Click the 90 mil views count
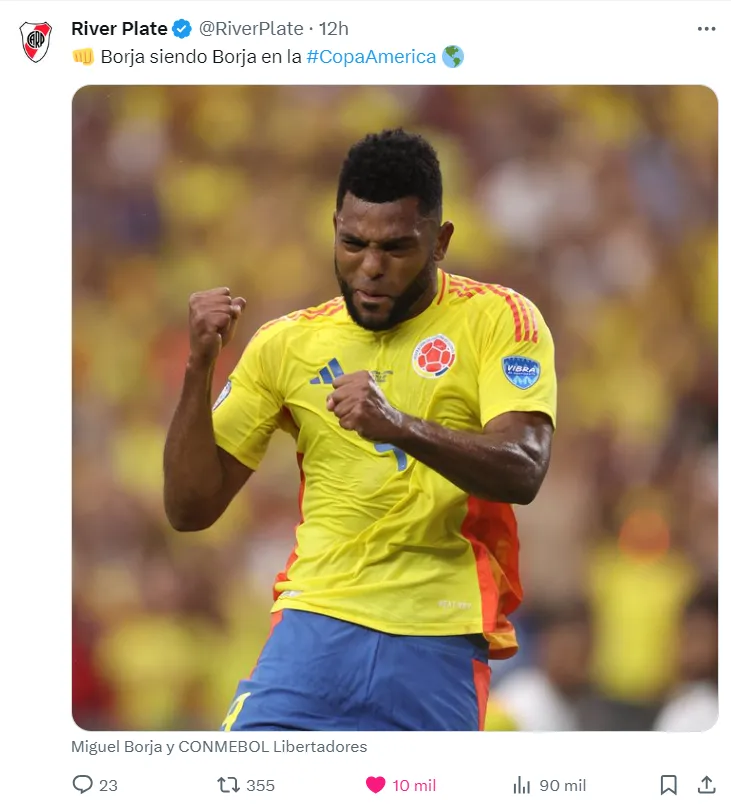 [x=563, y=785]
